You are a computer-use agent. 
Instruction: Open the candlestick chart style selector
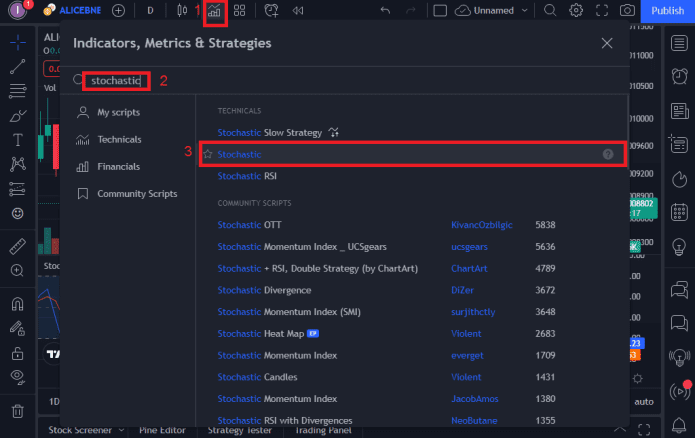coord(182,11)
